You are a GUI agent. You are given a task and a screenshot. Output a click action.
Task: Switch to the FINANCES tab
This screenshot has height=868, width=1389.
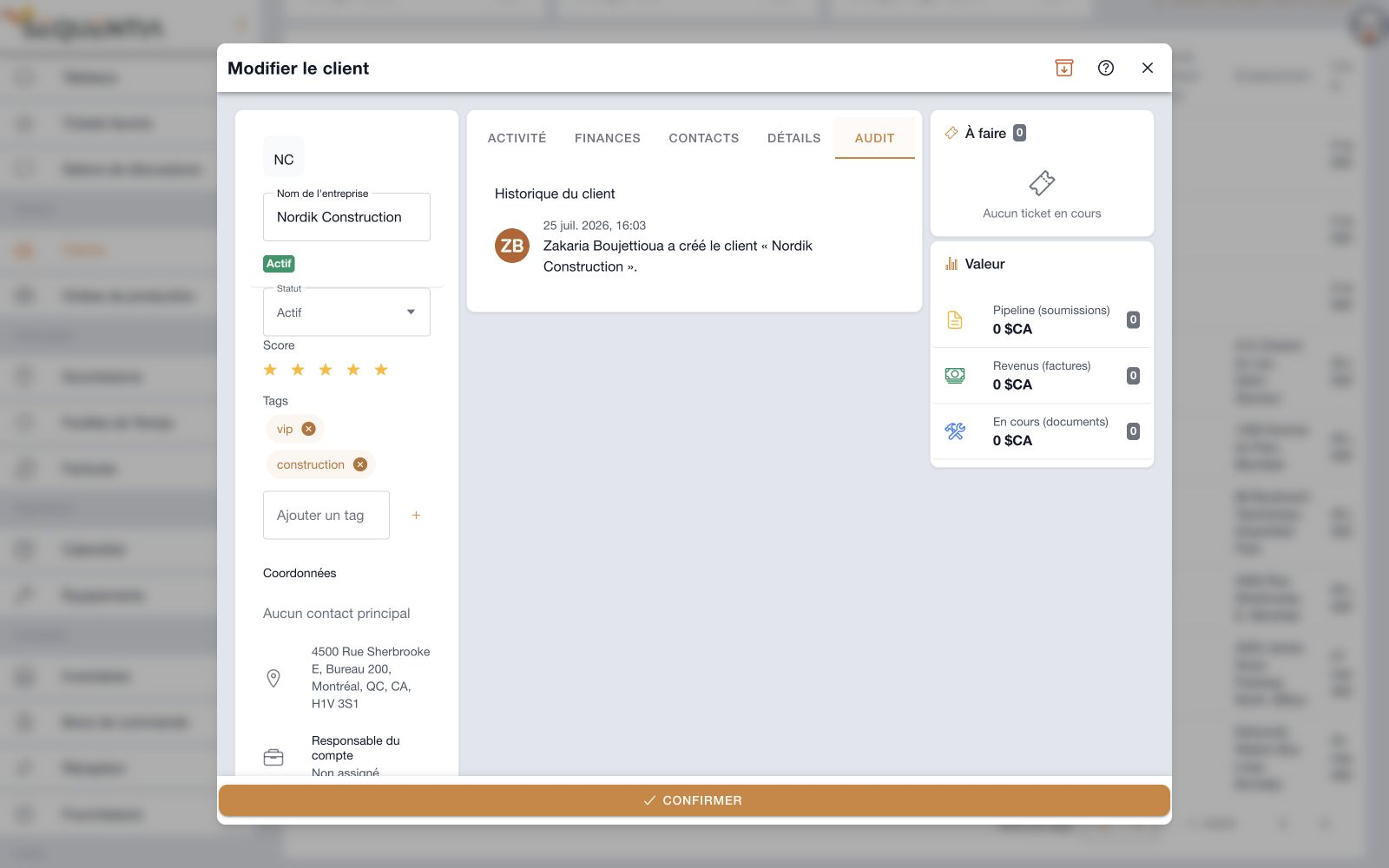(x=608, y=138)
